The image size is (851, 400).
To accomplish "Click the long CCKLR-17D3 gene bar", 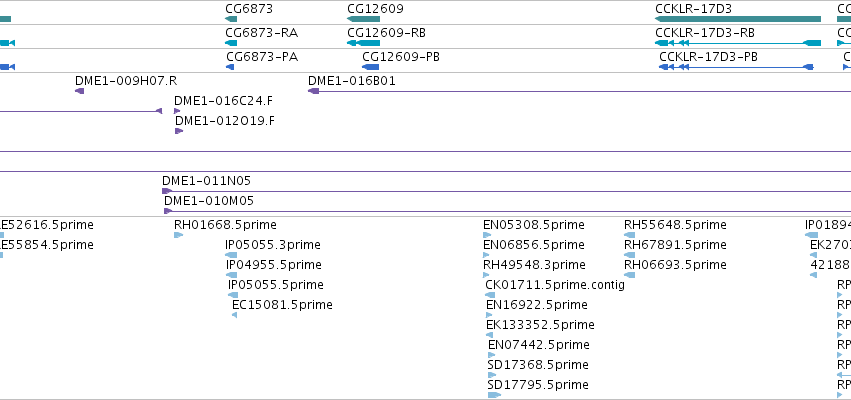I will click(738, 19).
